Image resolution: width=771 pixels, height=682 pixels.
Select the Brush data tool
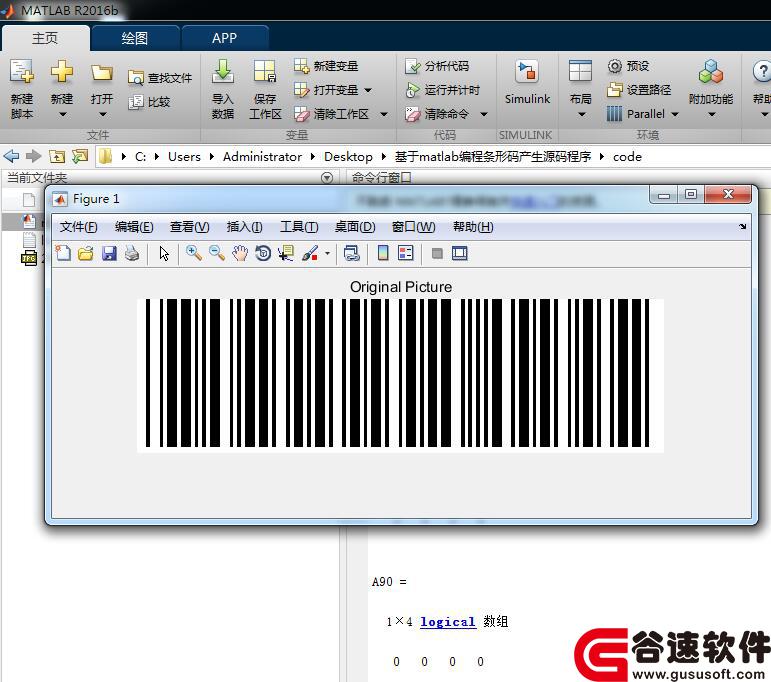310,253
